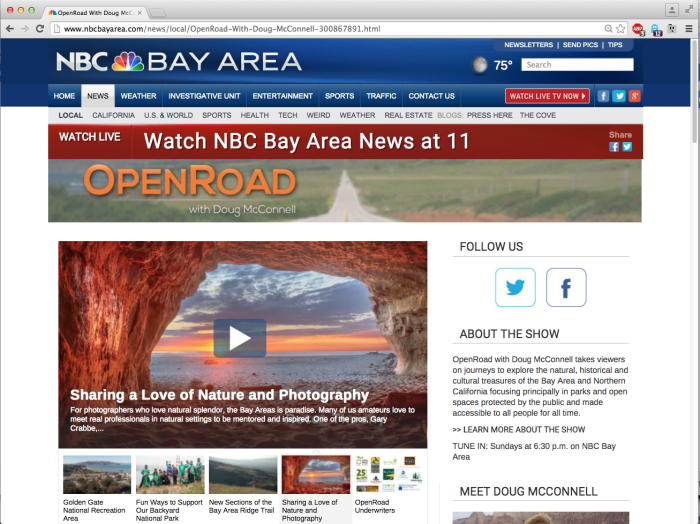
Task: Click the large Twitter Follow Us button
Action: pyautogui.click(x=515, y=287)
